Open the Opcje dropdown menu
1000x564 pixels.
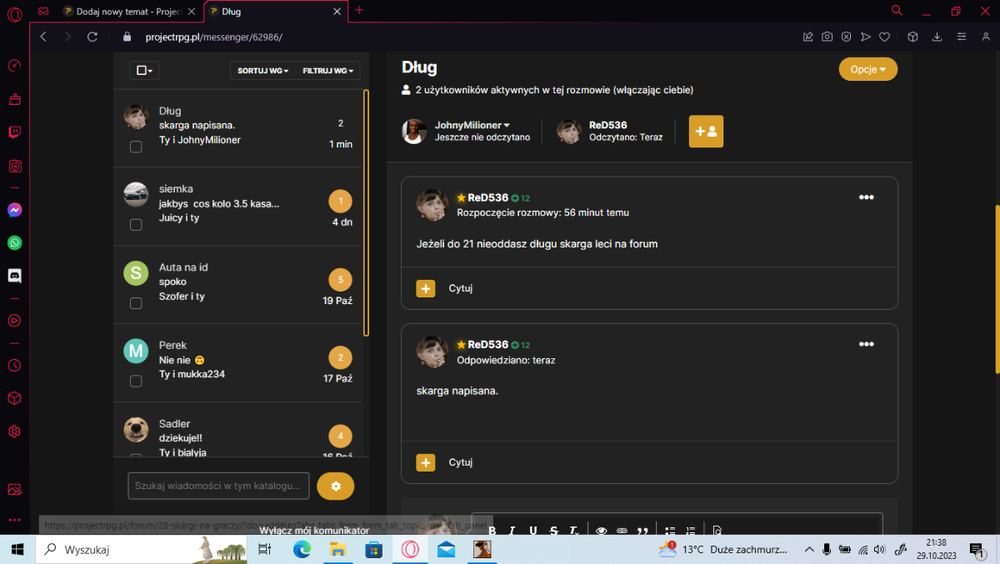(x=867, y=69)
